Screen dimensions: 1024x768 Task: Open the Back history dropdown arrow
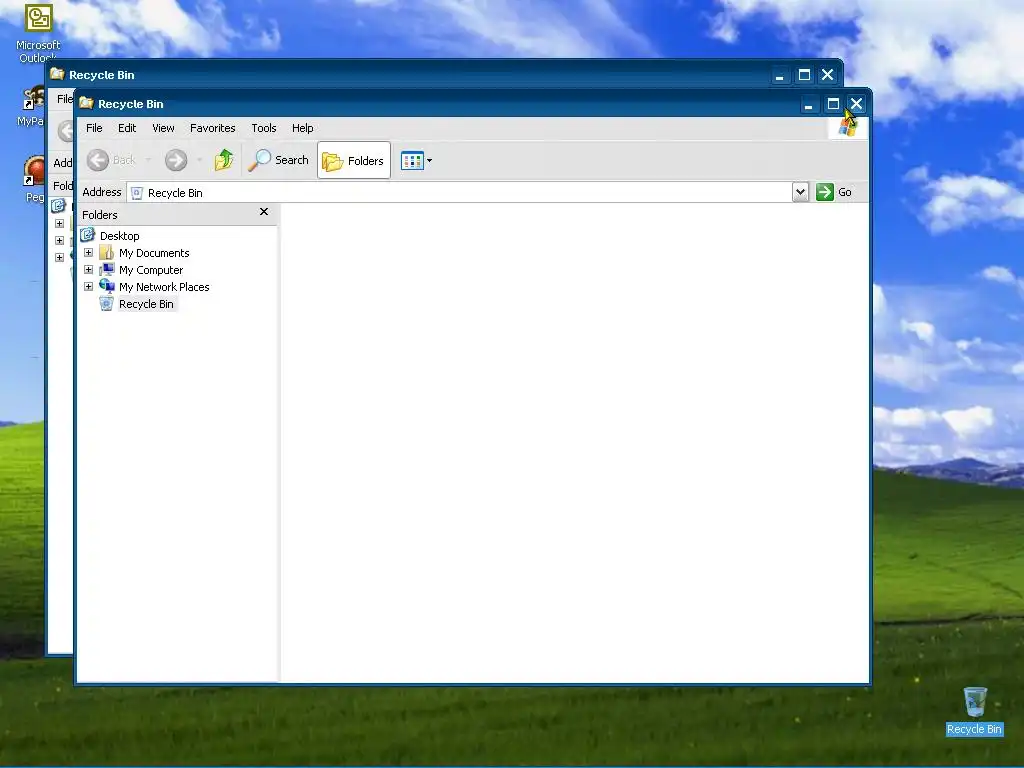tap(148, 160)
